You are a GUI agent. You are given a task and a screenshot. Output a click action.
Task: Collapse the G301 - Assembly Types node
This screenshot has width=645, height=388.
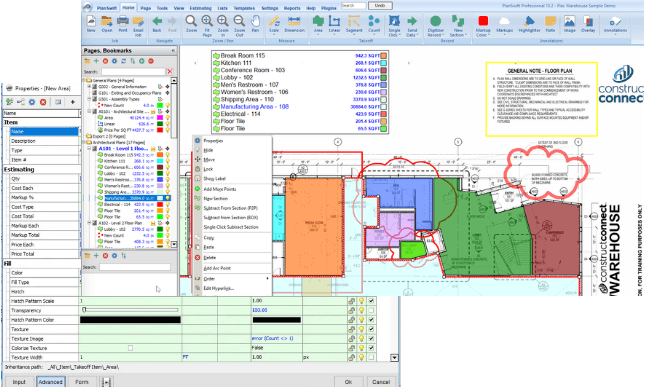[88, 99]
